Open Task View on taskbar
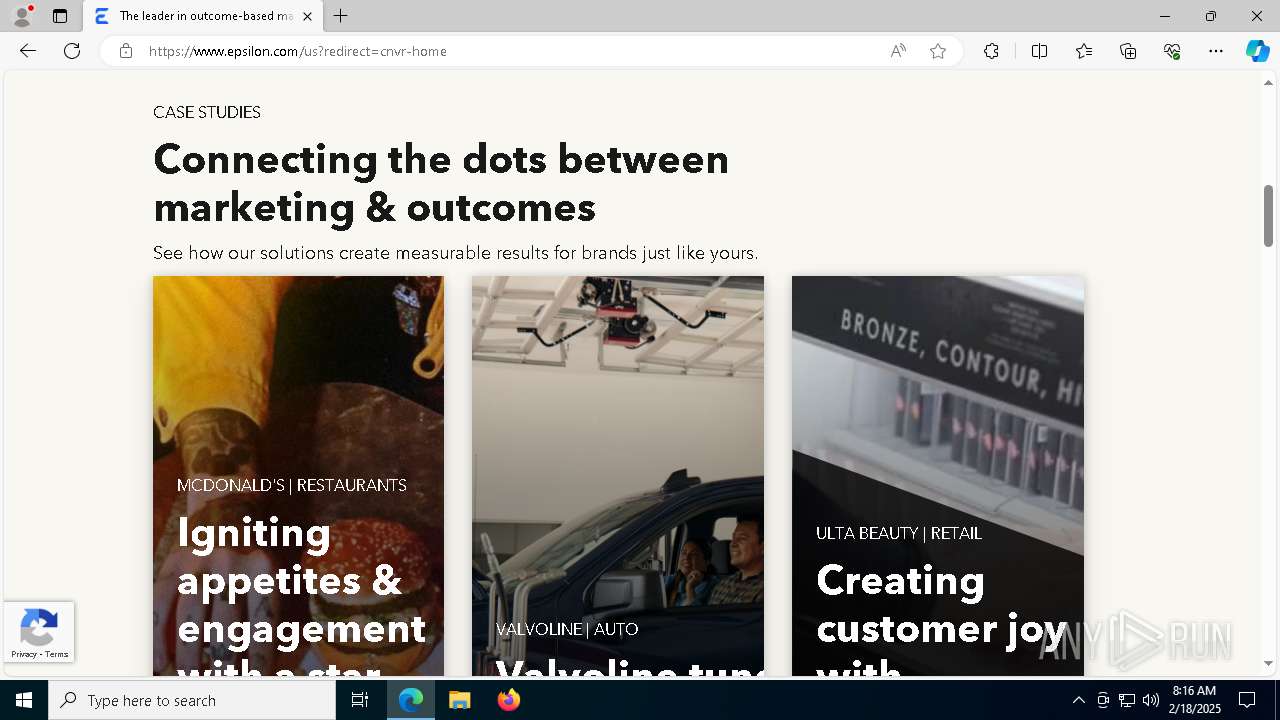Screen dimensions: 1280x720 (360, 700)
